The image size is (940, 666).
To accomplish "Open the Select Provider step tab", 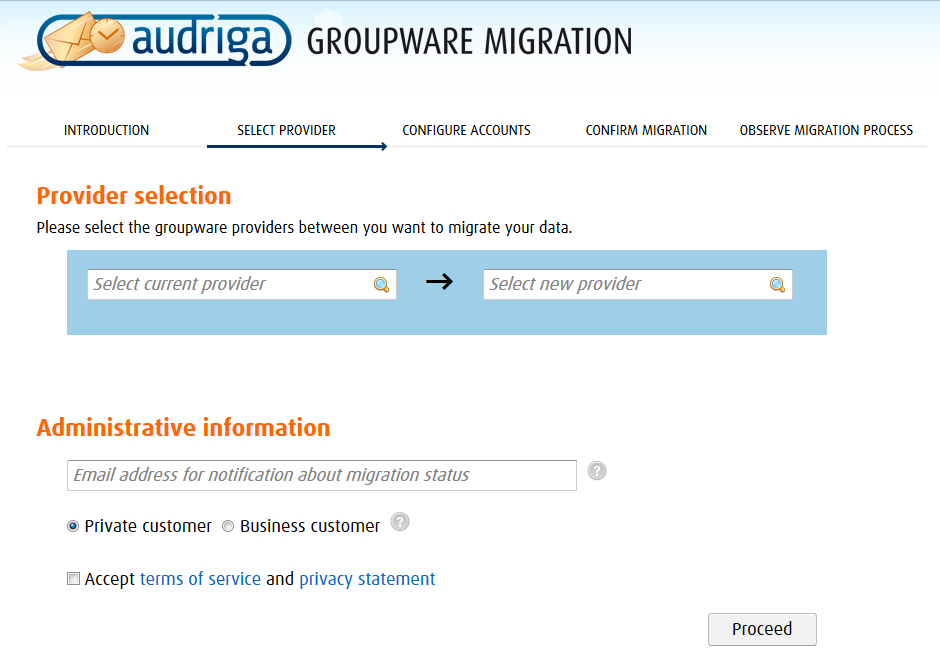I will point(286,130).
